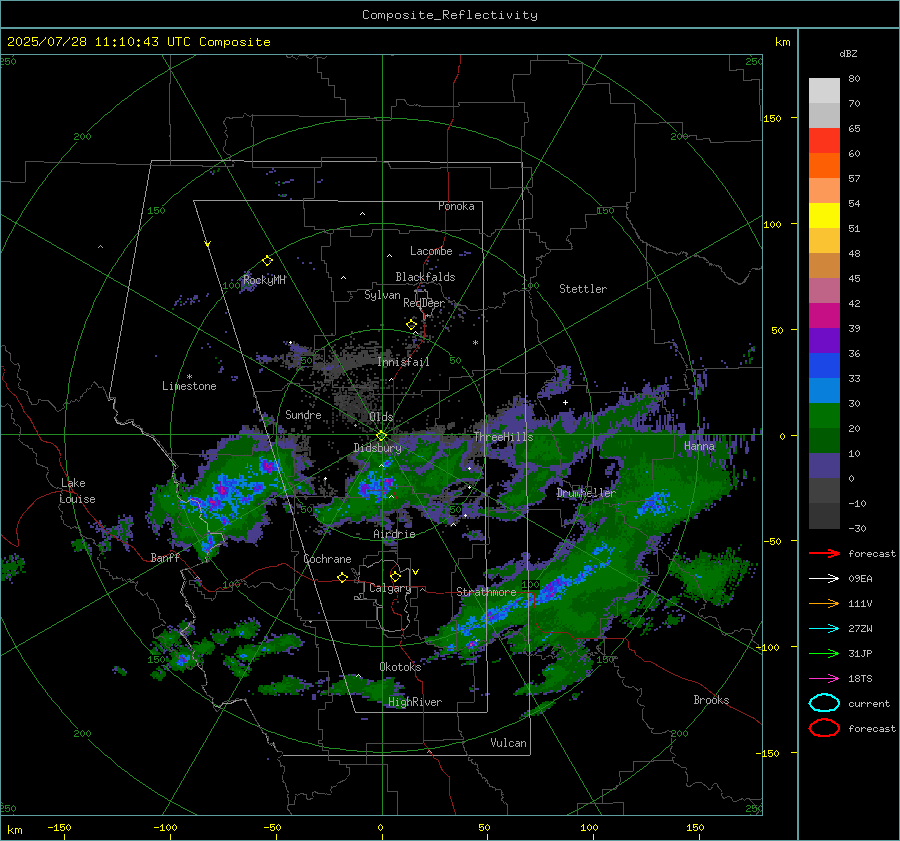
Task: Click the yellow diamond marker below RedDeer
Action: point(411,325)
